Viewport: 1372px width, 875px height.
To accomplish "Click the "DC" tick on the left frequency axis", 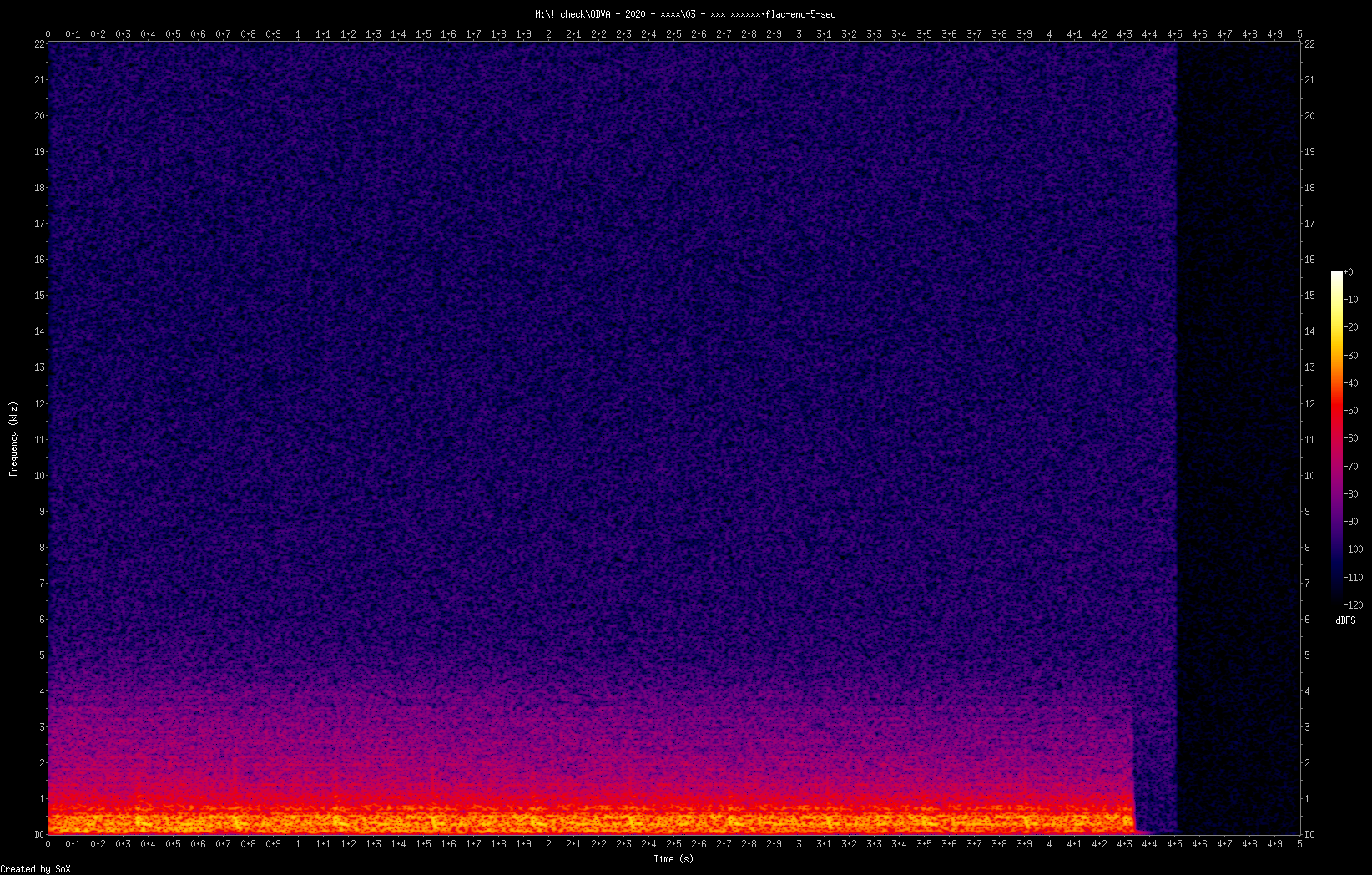I will (x=39, y=835).
